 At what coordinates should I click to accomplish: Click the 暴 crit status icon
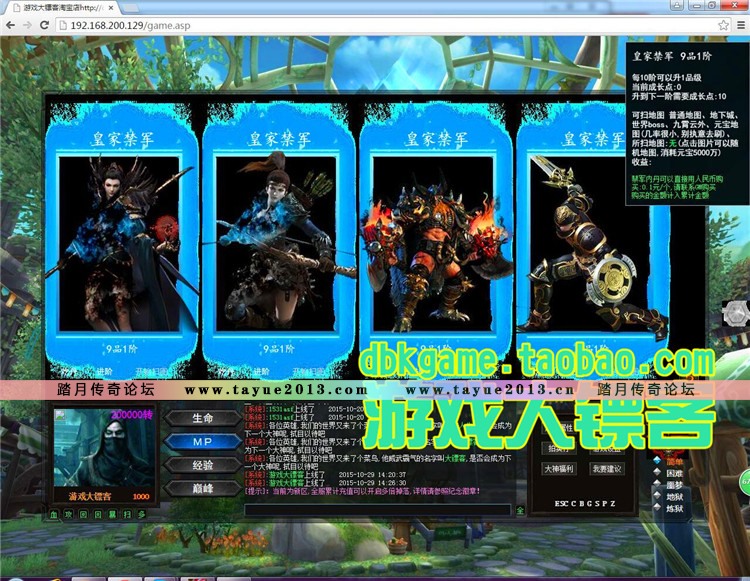[x=112, y=515]
